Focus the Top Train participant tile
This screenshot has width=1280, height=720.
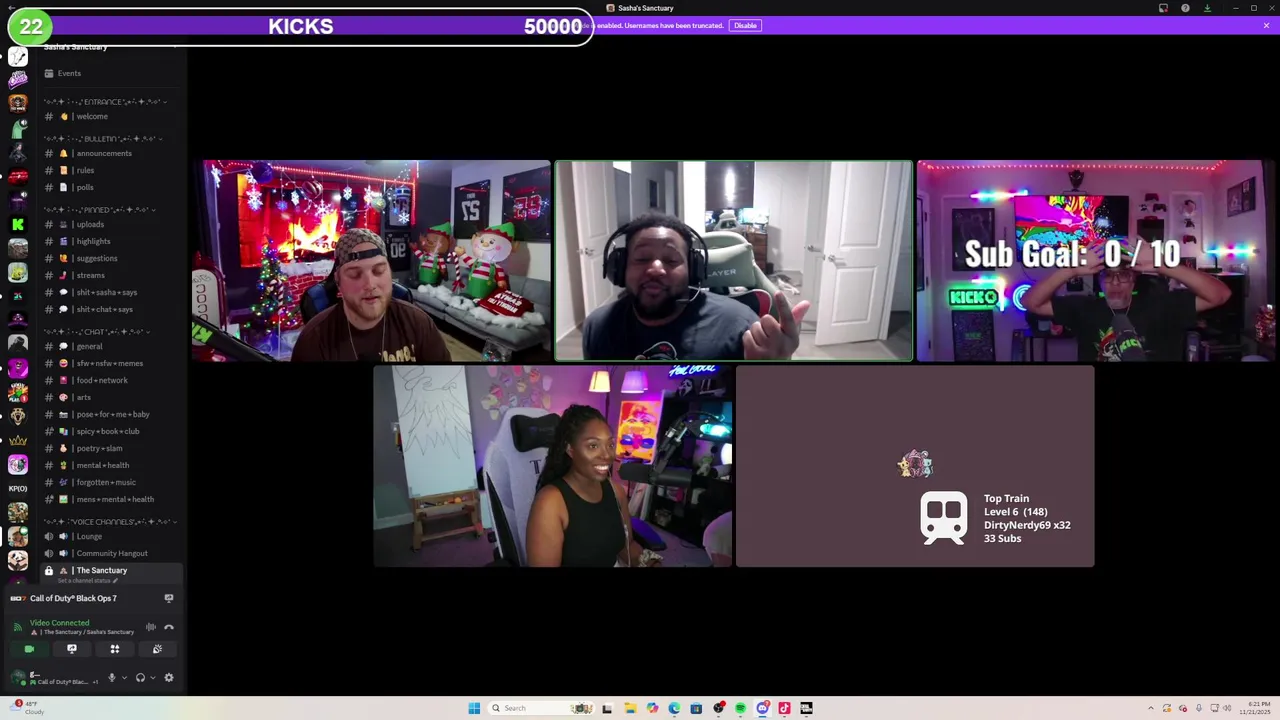coord(915,466)
